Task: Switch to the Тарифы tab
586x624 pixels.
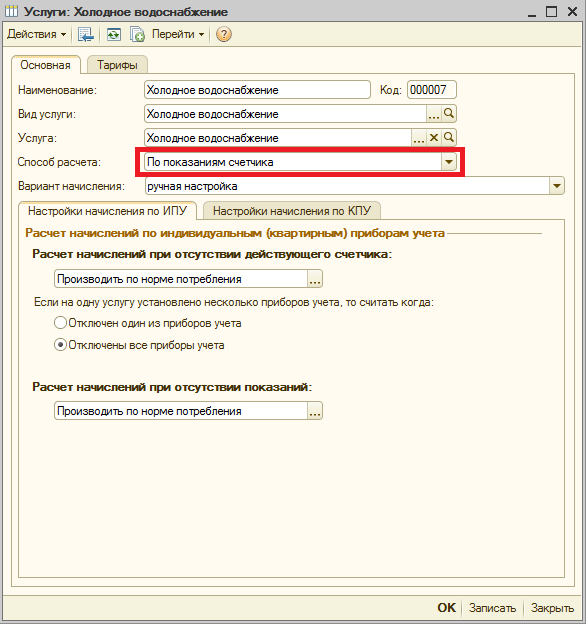Action: click(117, 65)
